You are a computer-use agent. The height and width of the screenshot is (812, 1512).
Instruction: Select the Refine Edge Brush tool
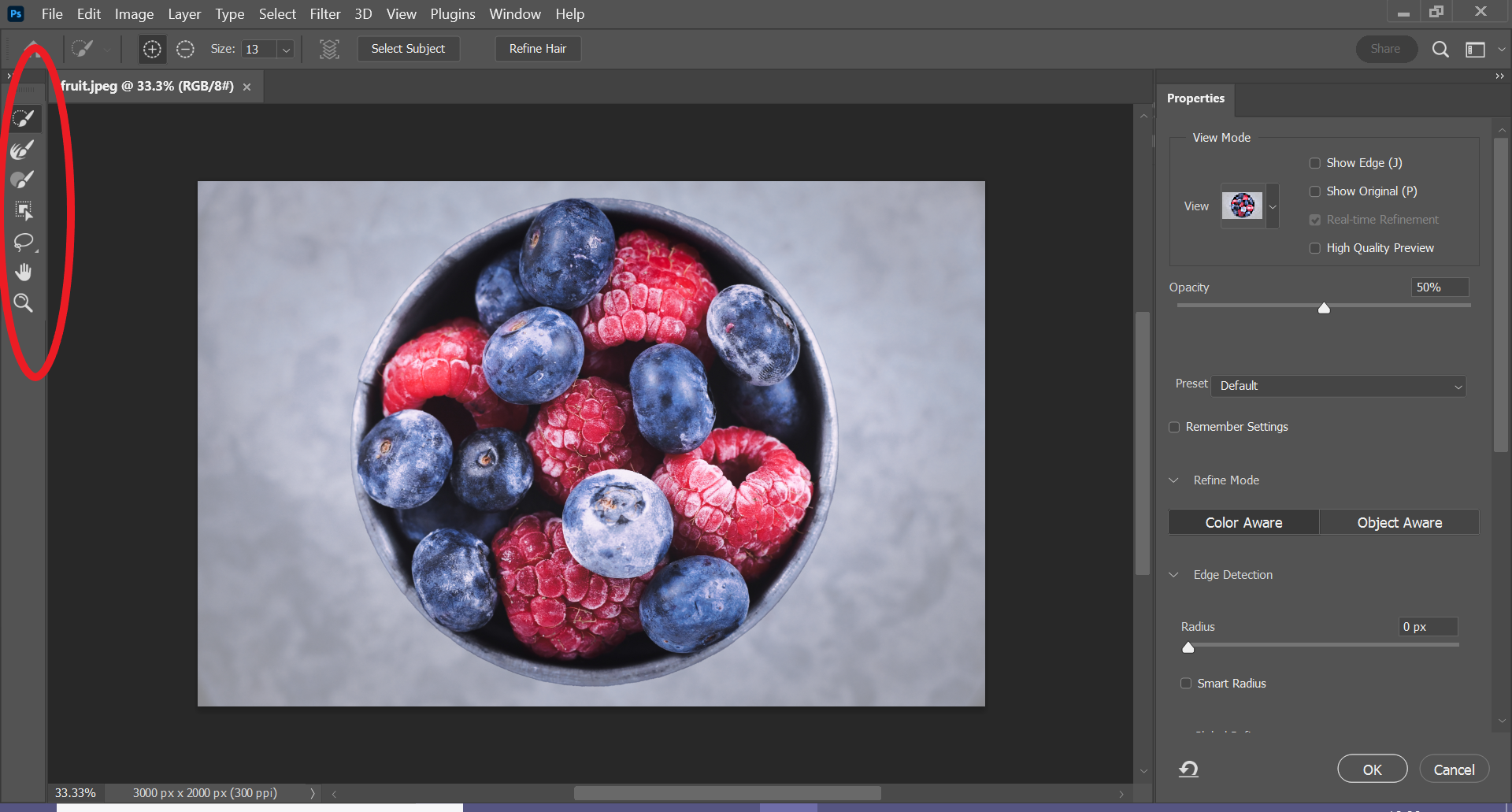24,150
